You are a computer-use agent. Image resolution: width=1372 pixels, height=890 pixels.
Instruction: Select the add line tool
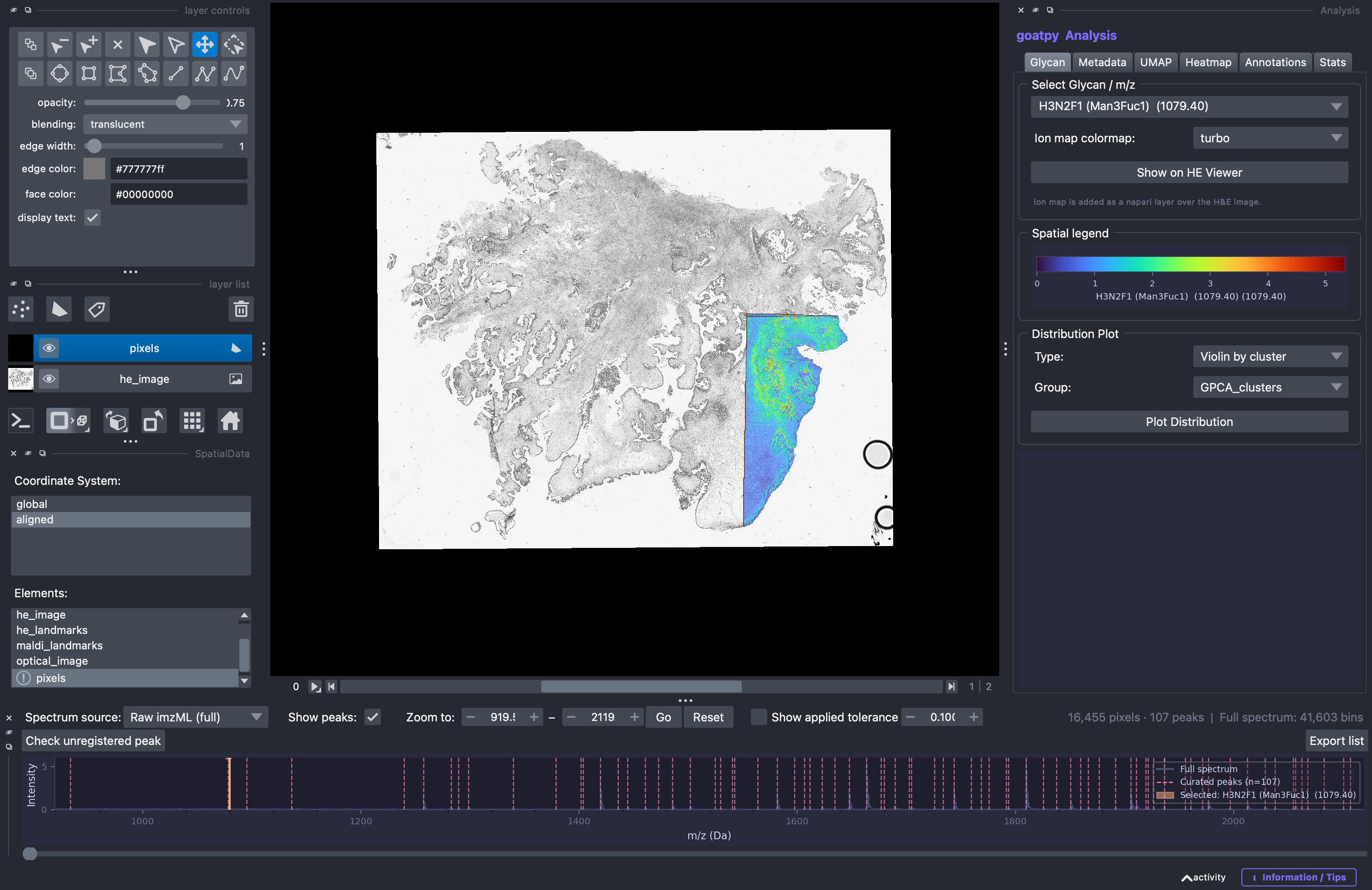point(176,74)
